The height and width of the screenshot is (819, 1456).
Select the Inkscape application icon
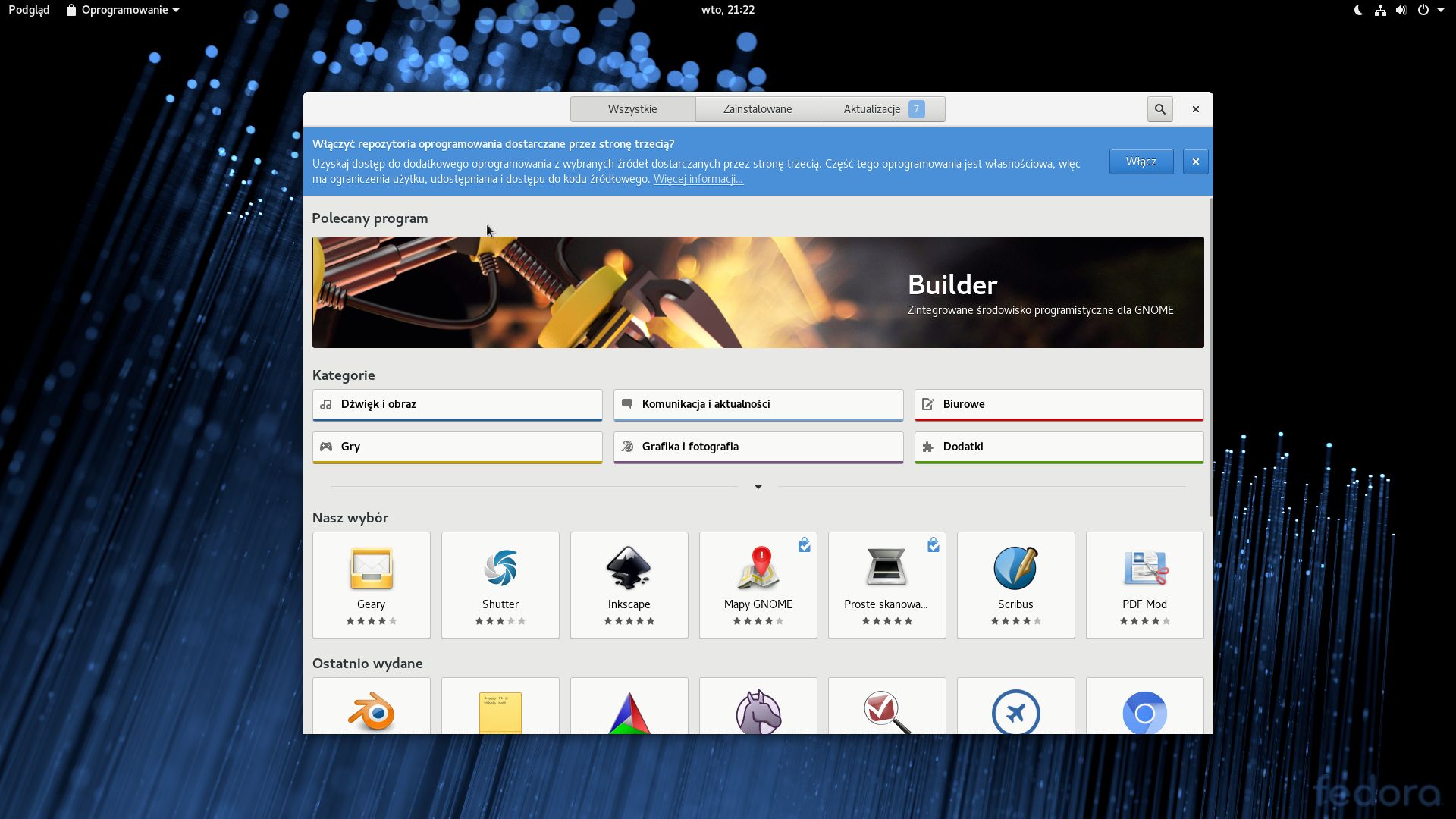point(629,569)
